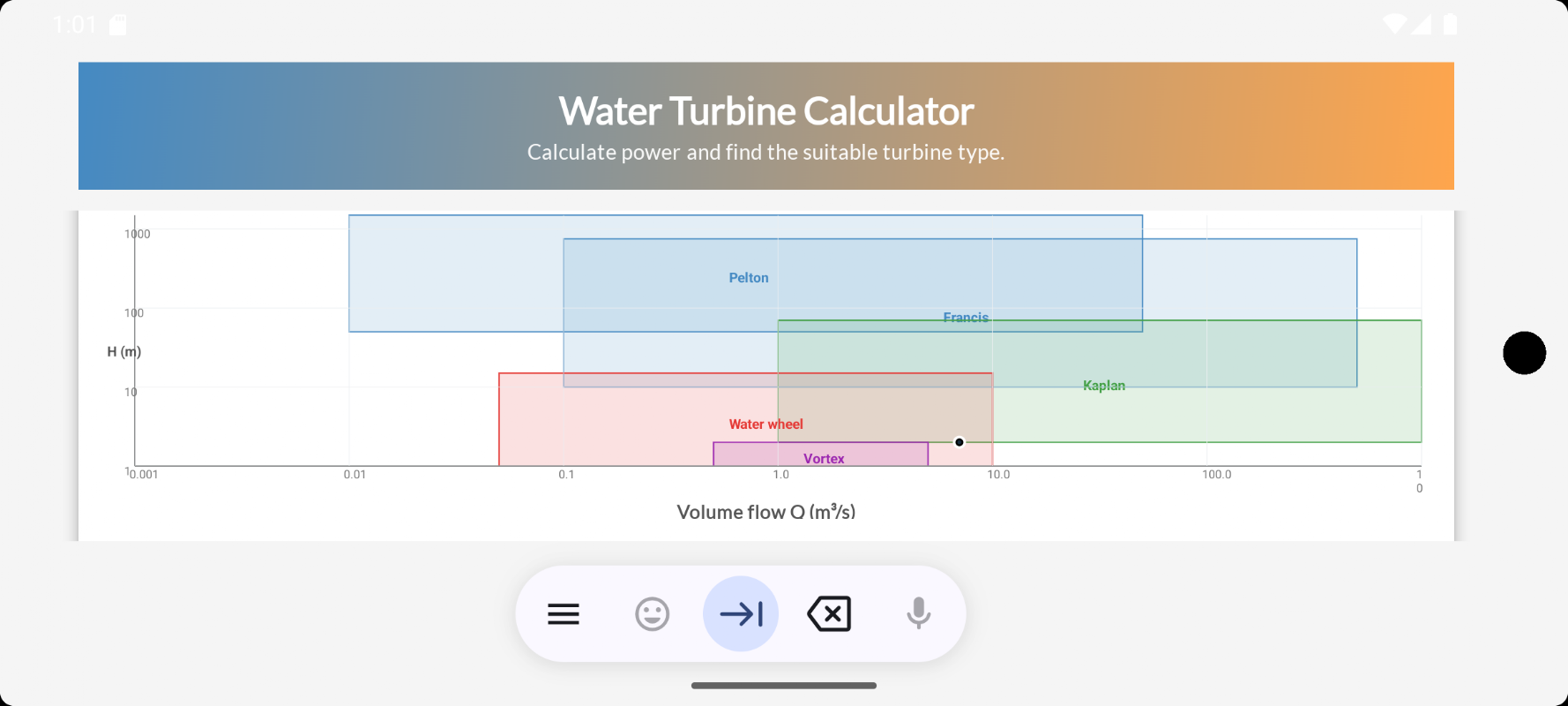This screenshot has width=1568, height=706.
Task: Tap the SD card status icon
Action: point(118,25)
